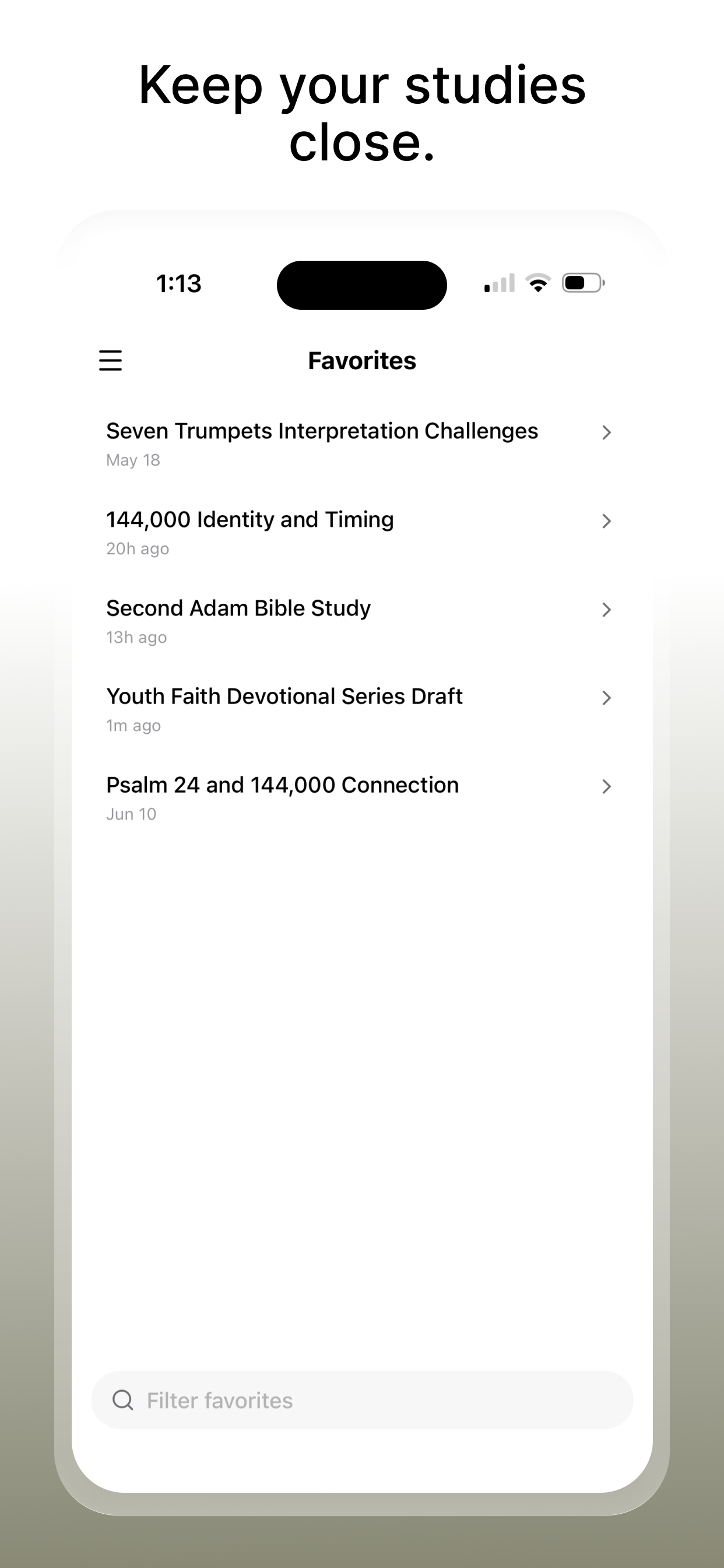Tap the 1m ago timestamp
This screenshot has height=1568, width=724.
133,726
